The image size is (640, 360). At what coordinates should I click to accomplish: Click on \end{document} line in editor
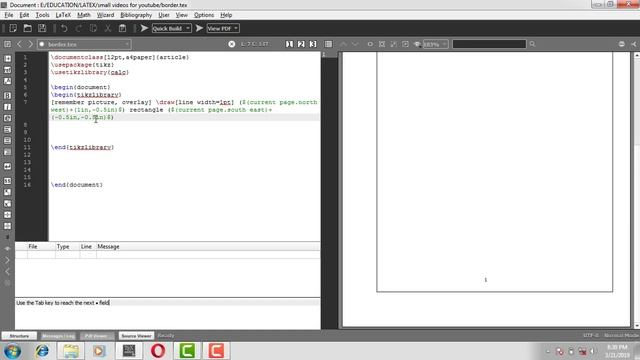77,185
